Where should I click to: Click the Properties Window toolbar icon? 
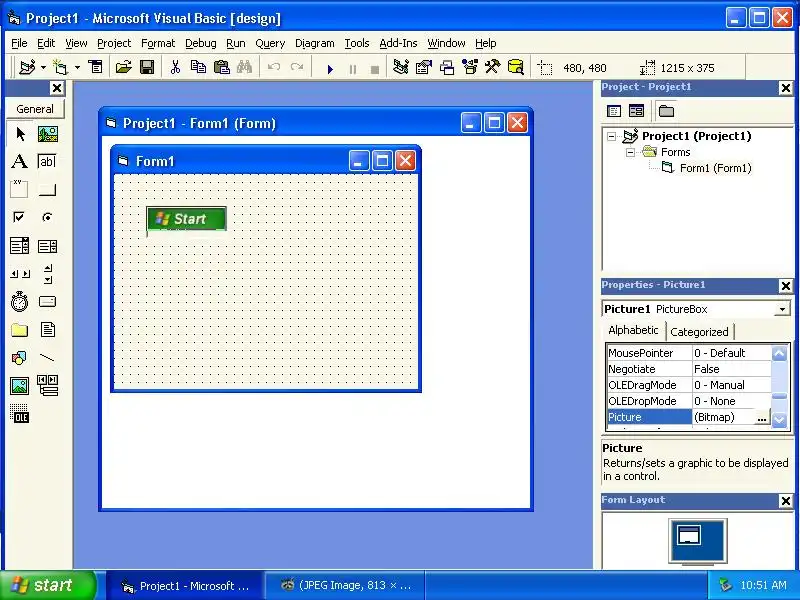coord(424,67)
